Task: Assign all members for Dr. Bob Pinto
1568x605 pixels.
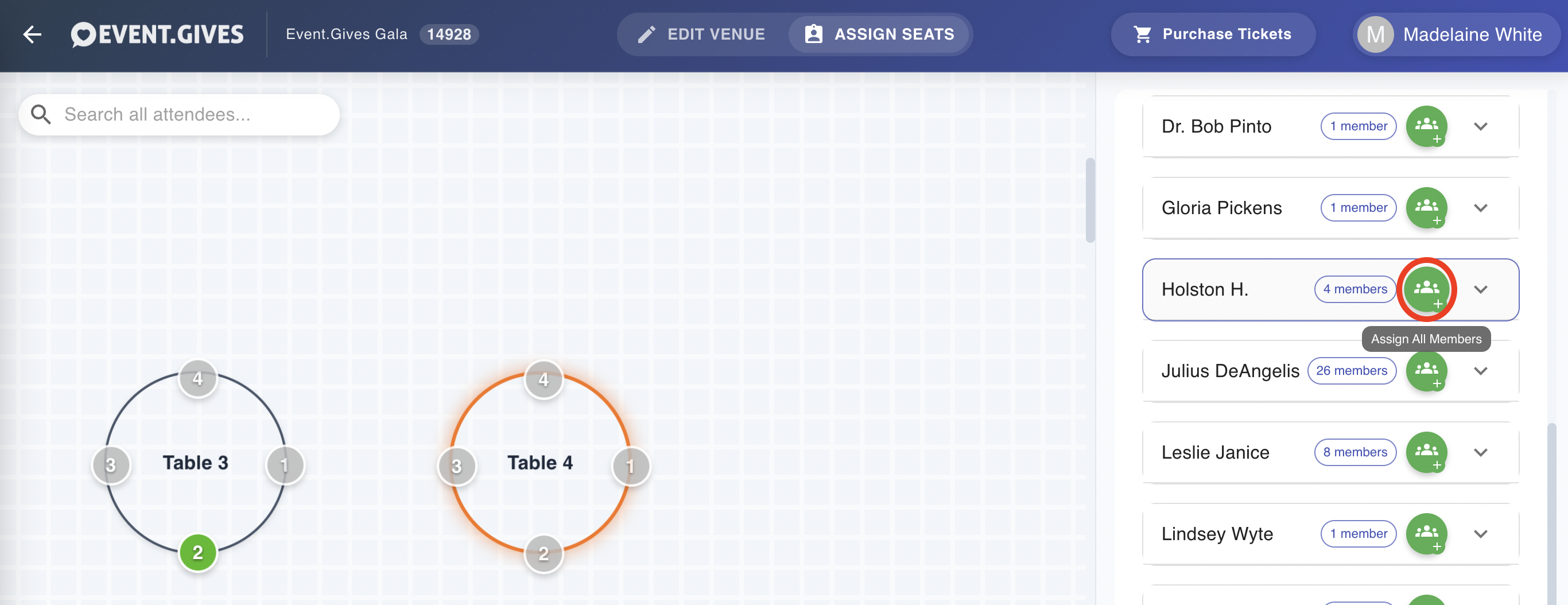Action: point(1426,126)
